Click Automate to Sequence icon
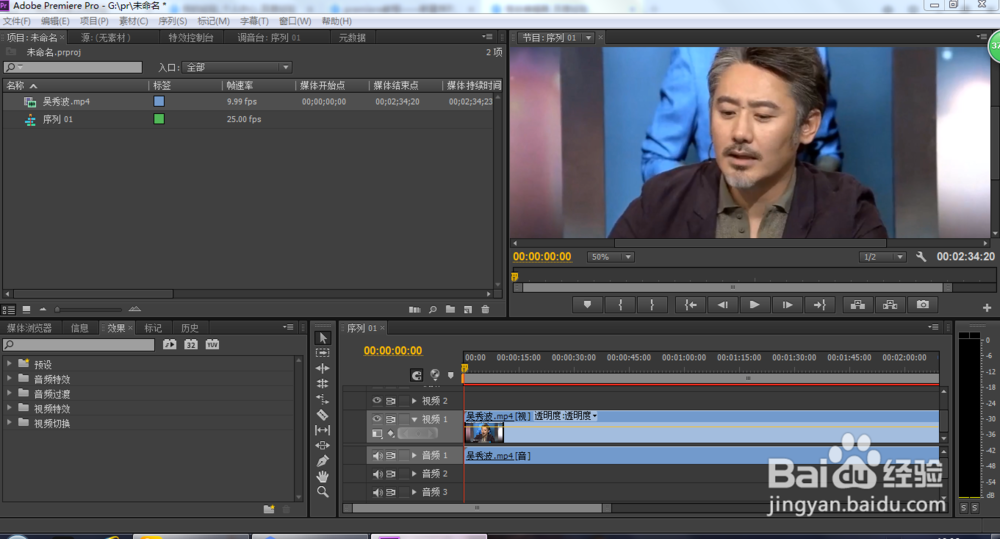1000x539 pixels. [x=415, y=309]
